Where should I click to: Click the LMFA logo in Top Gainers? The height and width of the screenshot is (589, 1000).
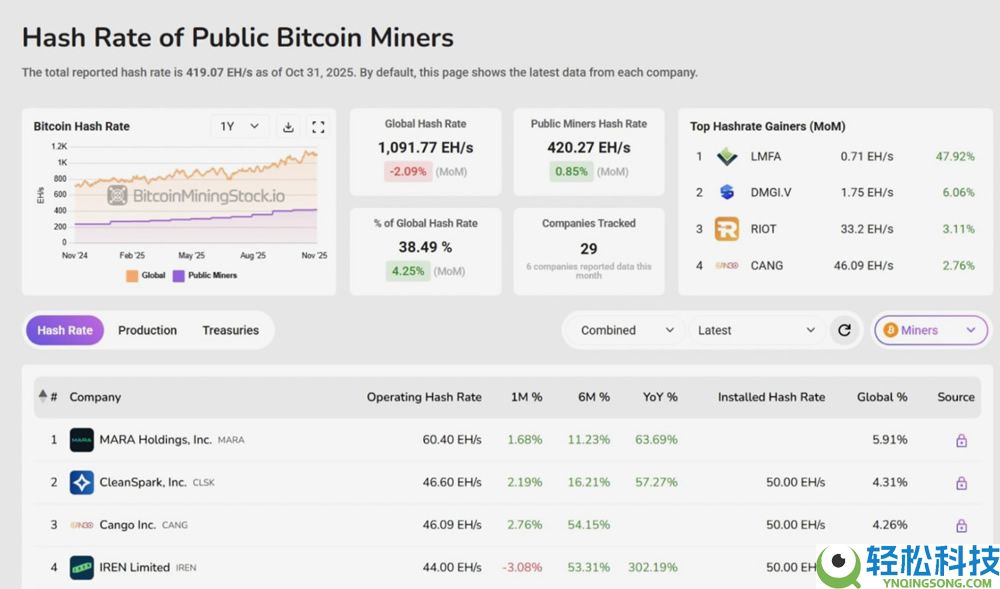pos(727,157)
